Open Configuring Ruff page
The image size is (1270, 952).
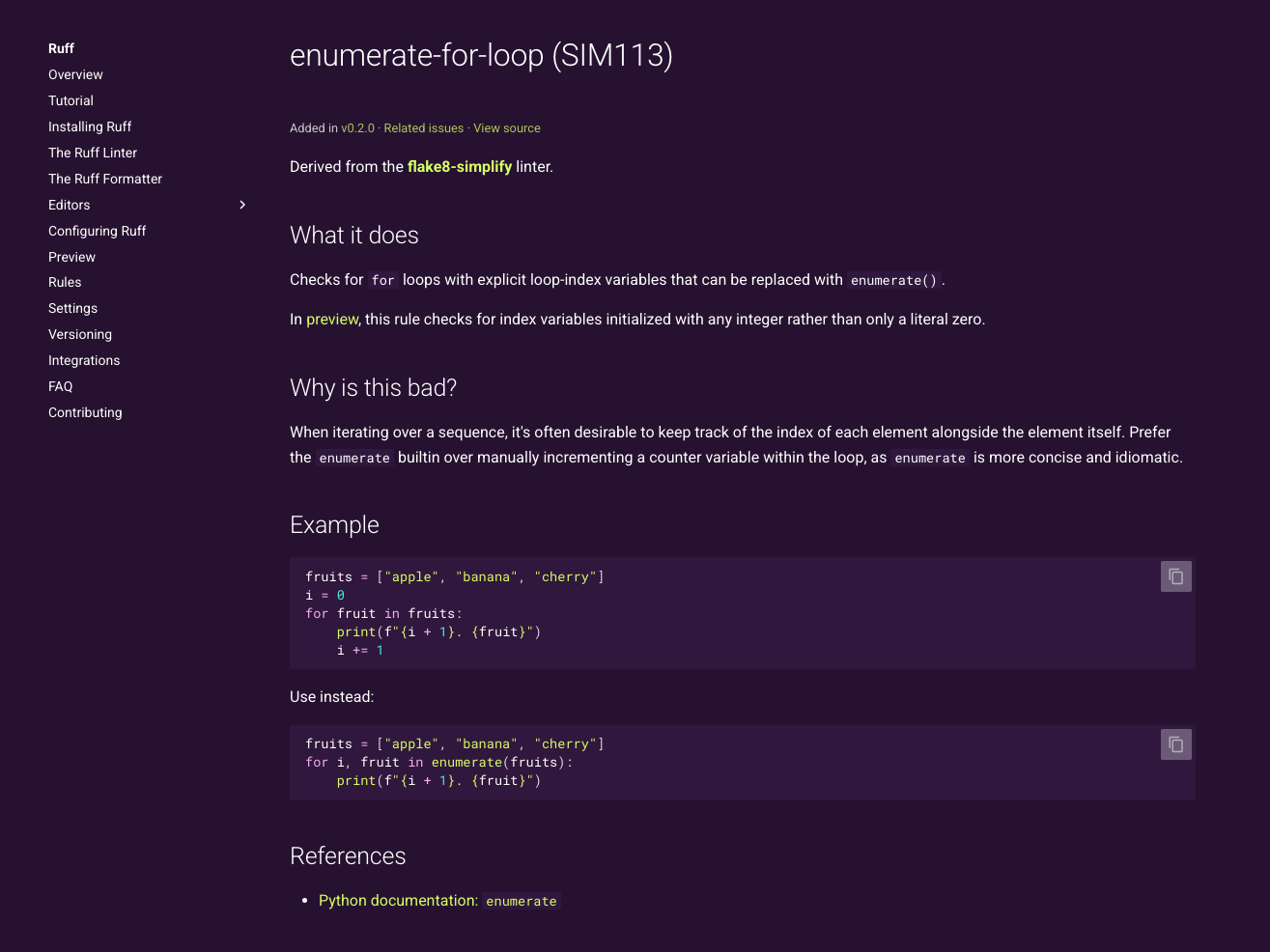(97, 231)
